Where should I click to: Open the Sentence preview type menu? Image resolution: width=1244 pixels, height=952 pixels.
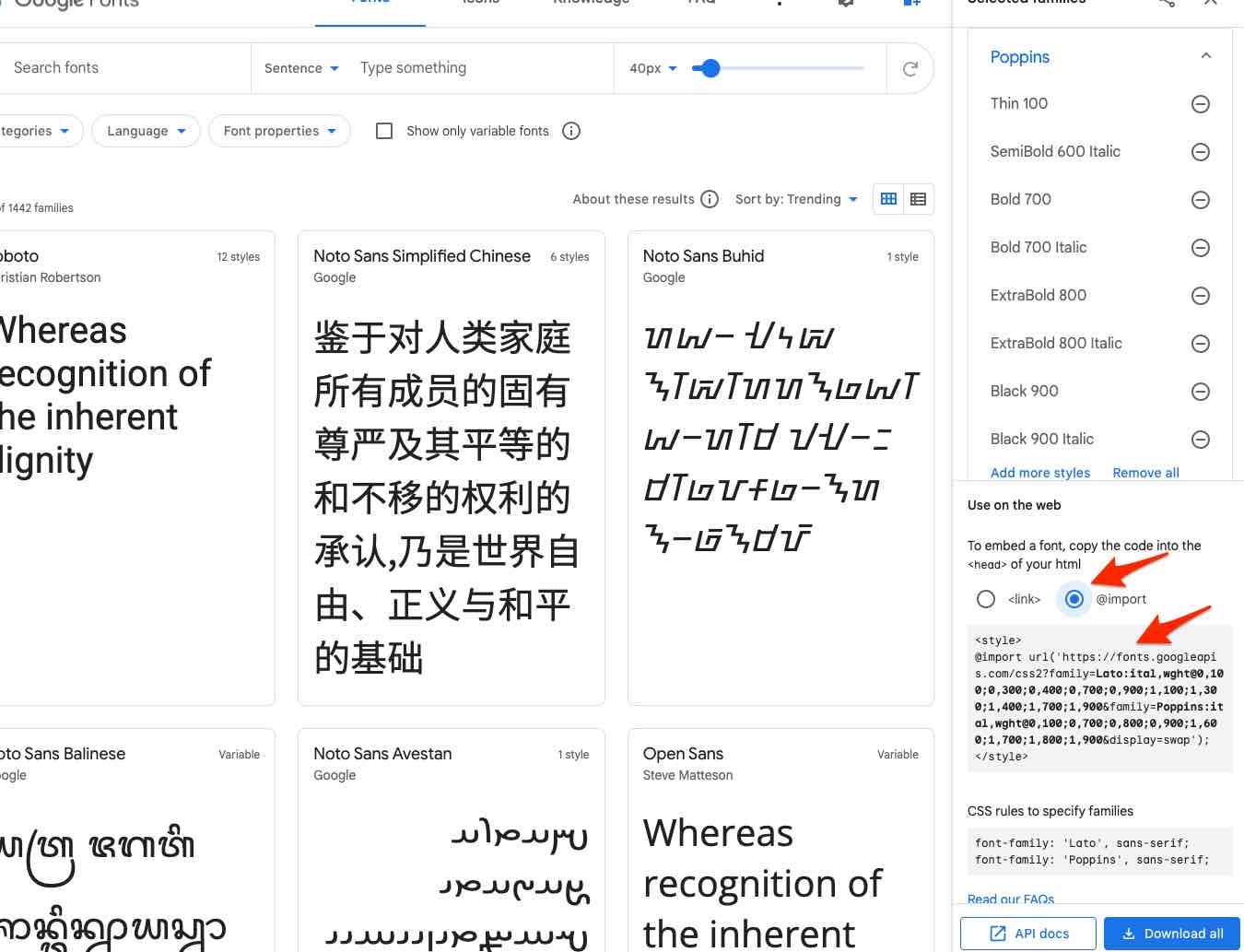pos(300,67)
